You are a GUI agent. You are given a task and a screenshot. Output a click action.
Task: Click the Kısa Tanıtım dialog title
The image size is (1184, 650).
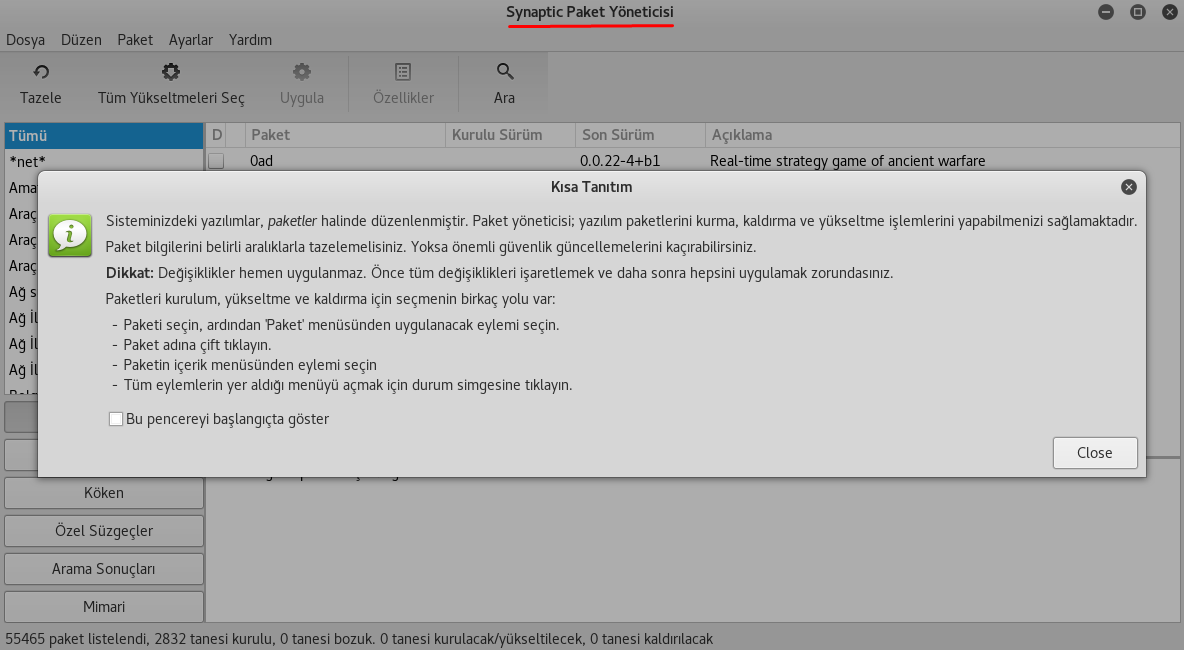(591, 186)
